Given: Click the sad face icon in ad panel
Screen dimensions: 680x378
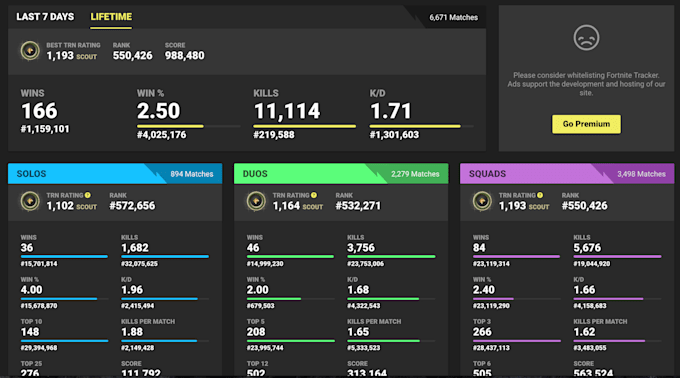Looking at the screenshot, I should pos(586,38).
